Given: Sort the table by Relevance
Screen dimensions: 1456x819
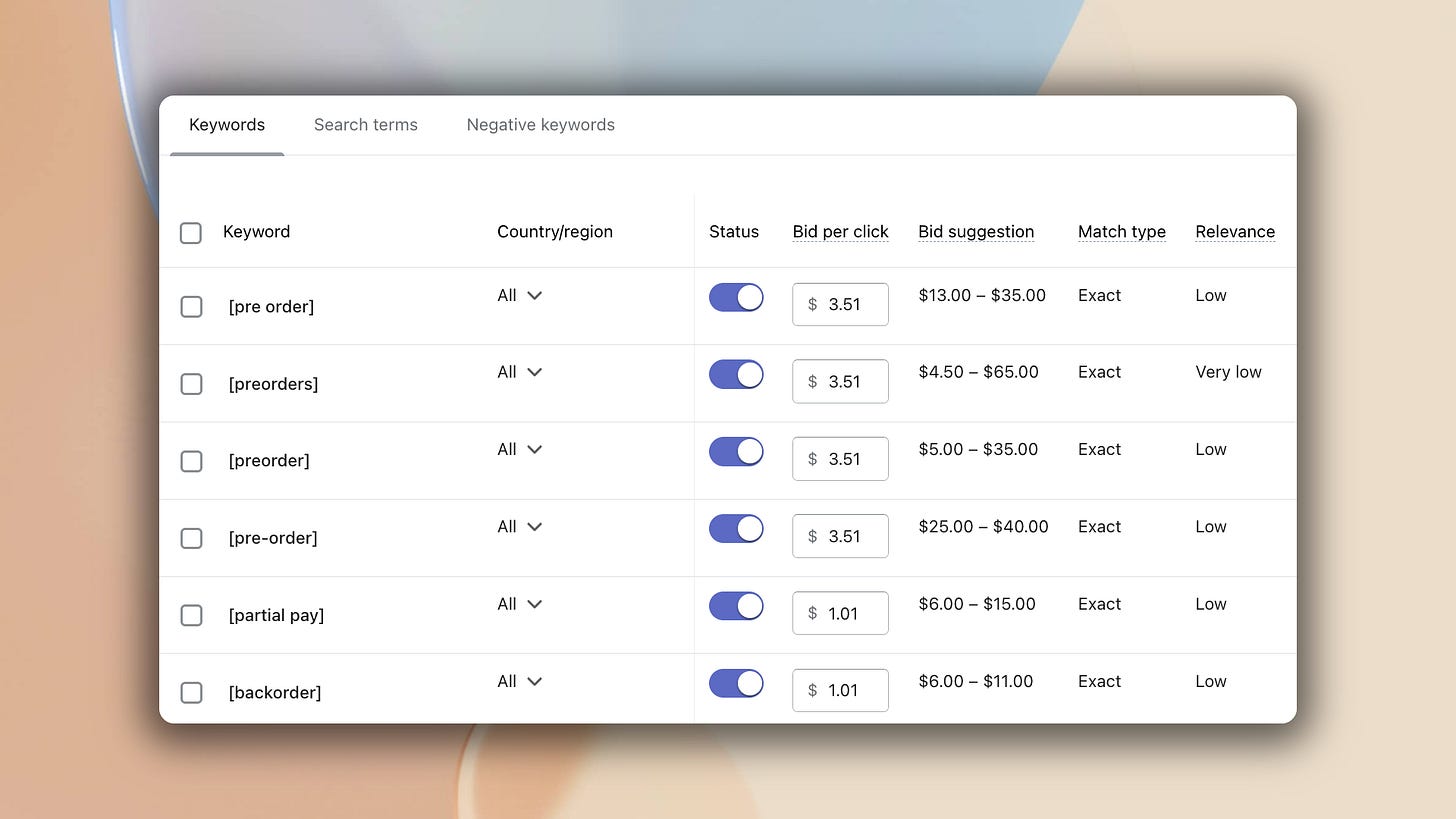Looking at the screenshot, I should tap(1235, 231).
